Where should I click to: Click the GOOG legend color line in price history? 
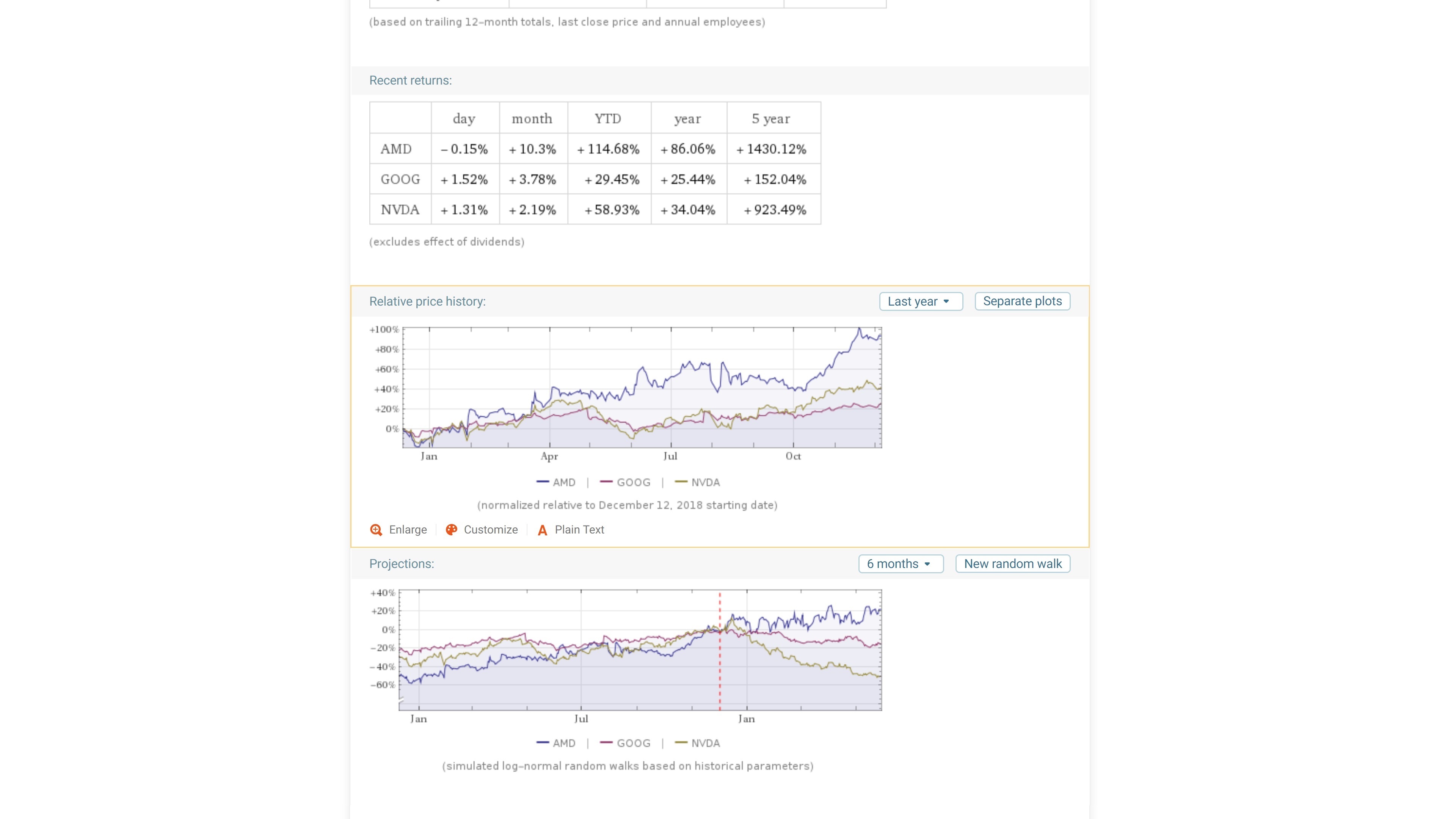click(606, 482)
